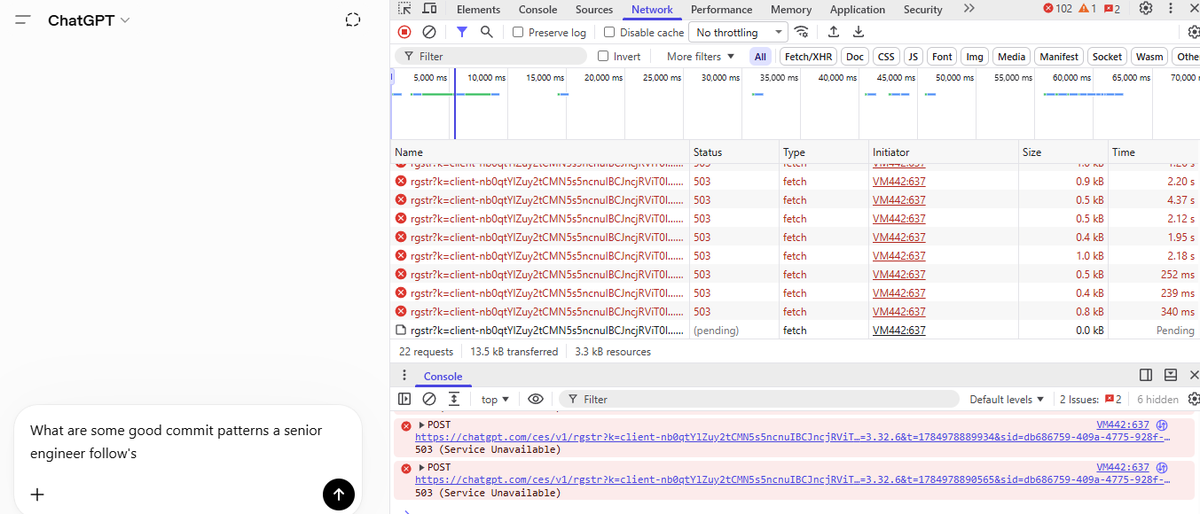The image size is (1200, 514).
Task: Activate the inspect element selector icon
Action: point(405,9)
